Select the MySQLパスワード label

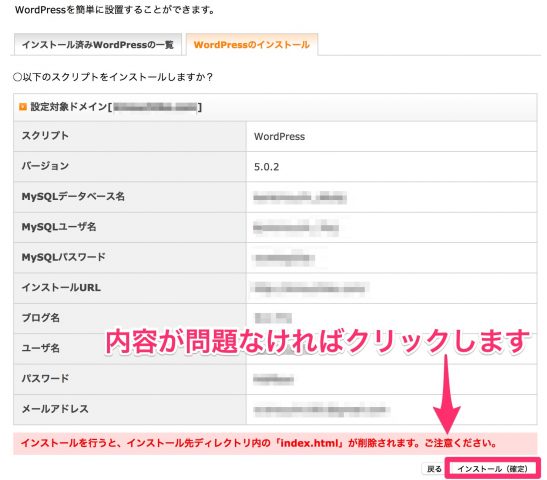(63, 257)
